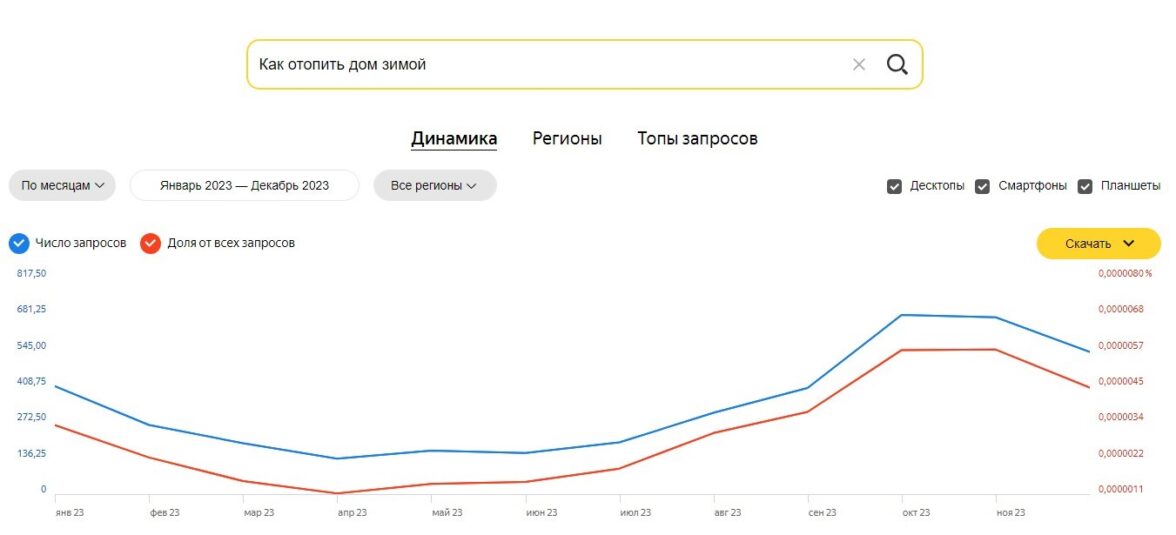Open the Скачать download dropdown
The width and height of the screenshot is (1176, 535).
pos(1098,243)
